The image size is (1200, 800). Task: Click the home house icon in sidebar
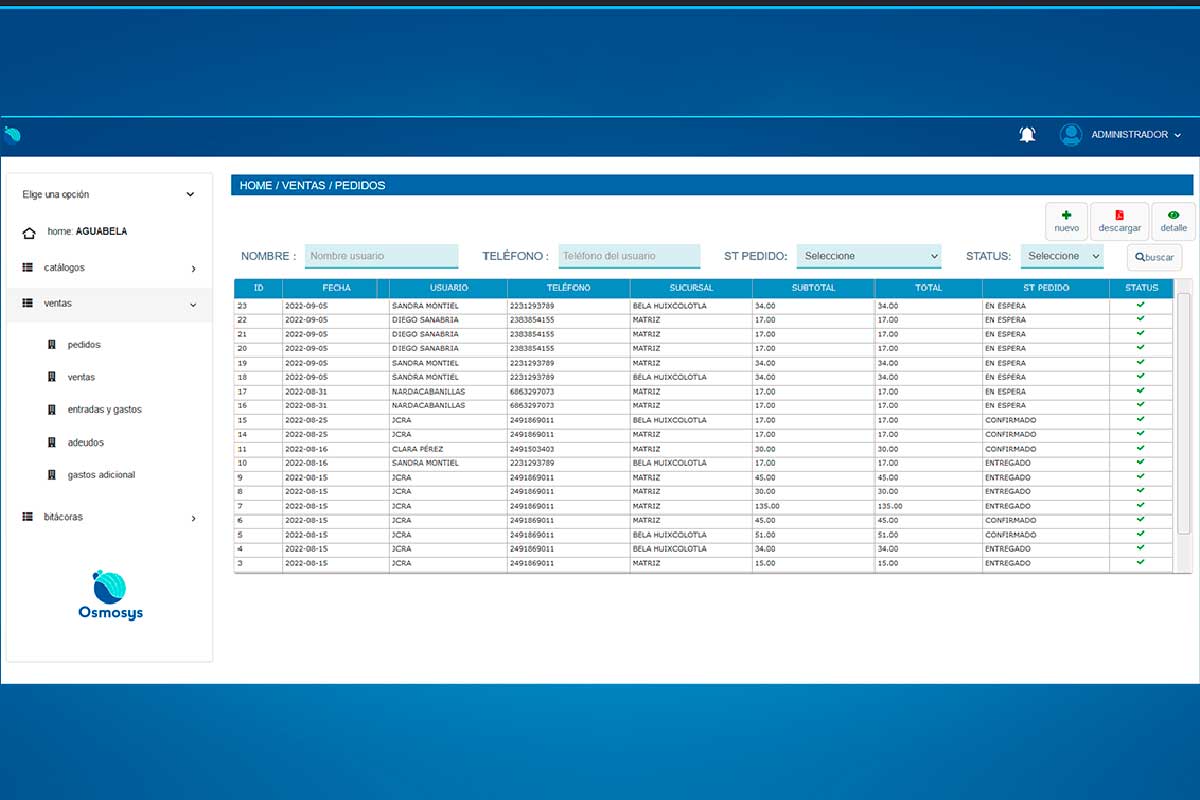(29, 232)
